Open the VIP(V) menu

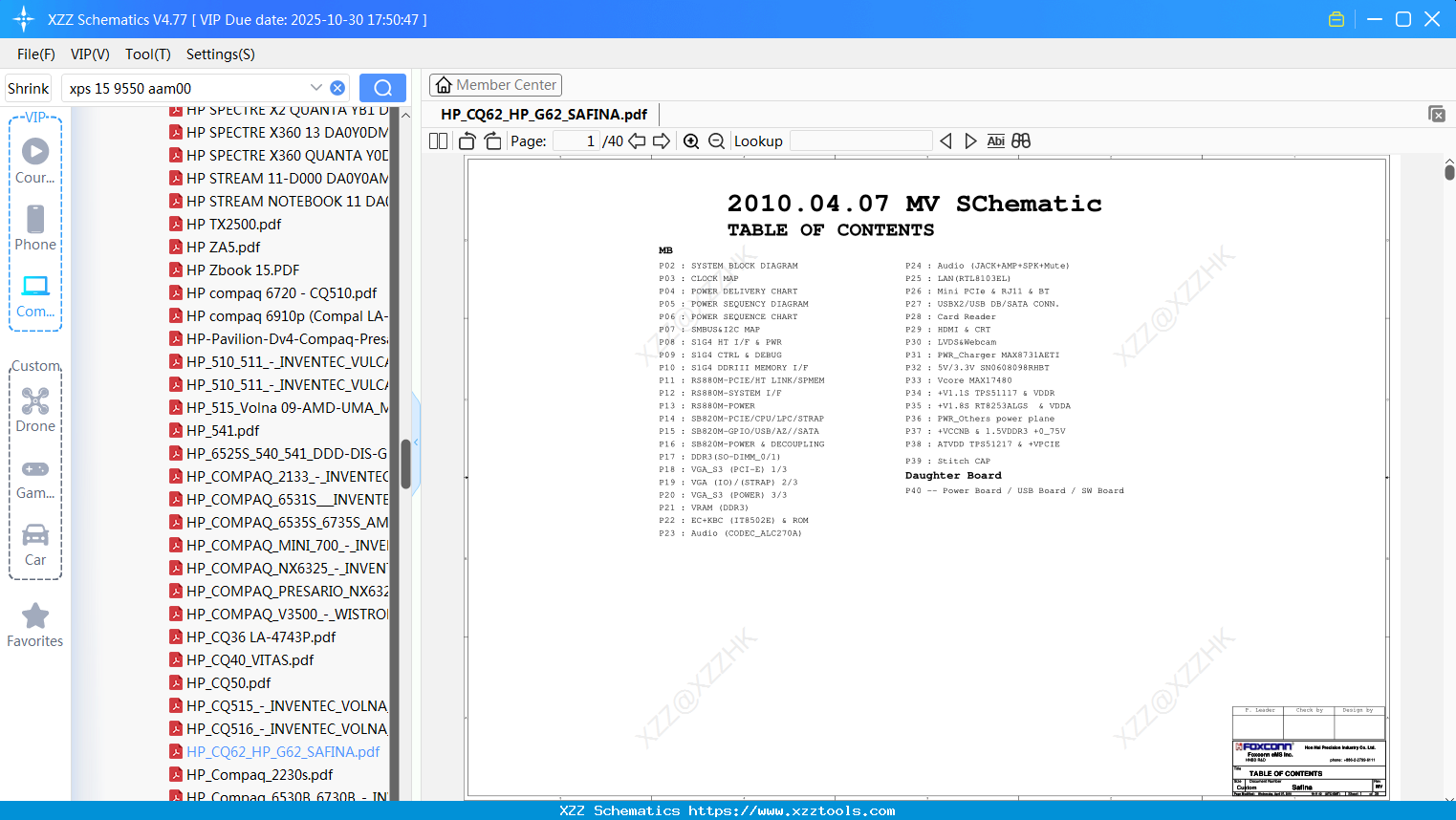click(90, 54)
